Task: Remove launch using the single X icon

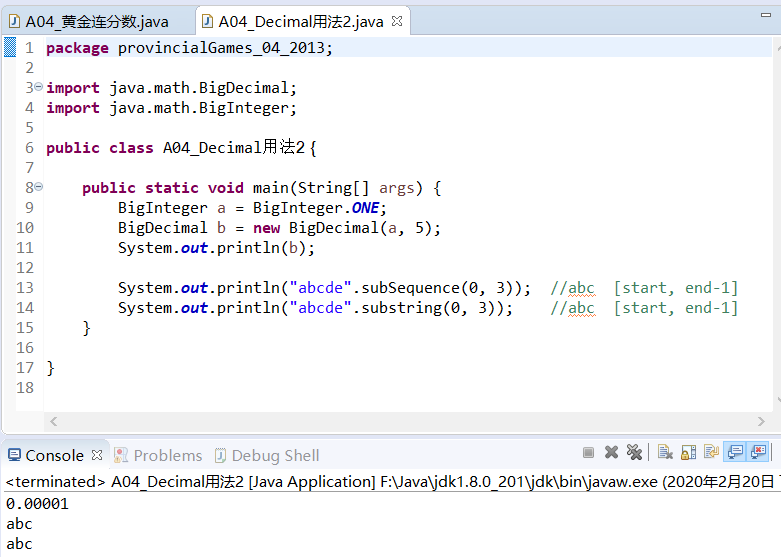Action: (611, 452)
